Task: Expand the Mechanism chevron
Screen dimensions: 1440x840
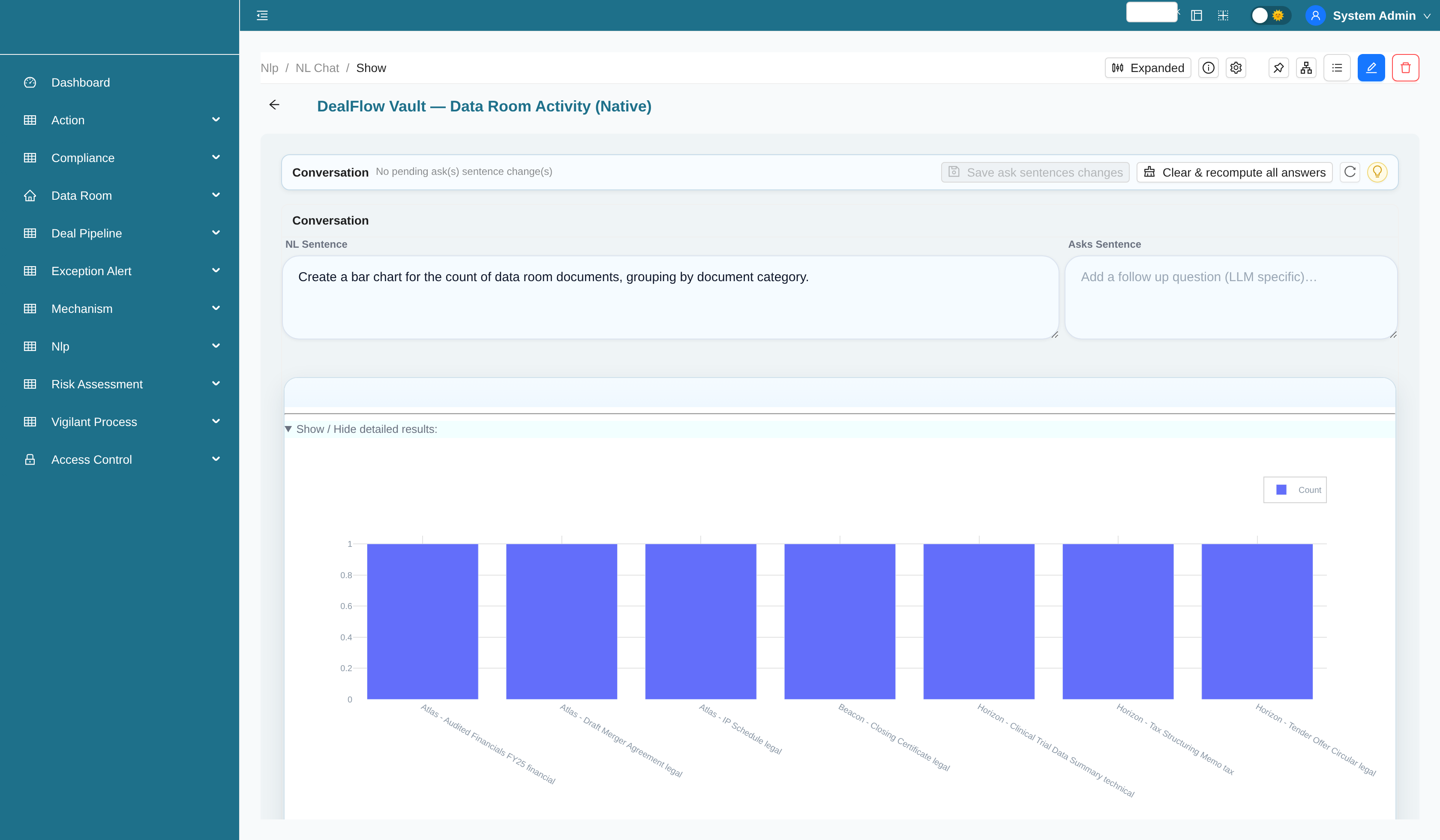Action: tap(216, 308)
